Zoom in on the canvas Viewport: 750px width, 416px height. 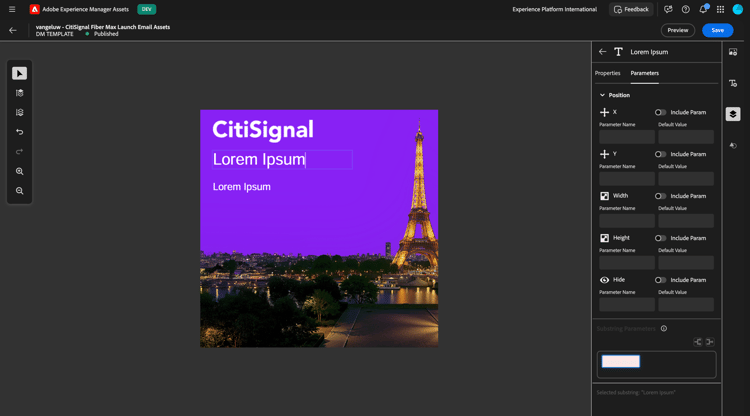(x=20, y=171)
